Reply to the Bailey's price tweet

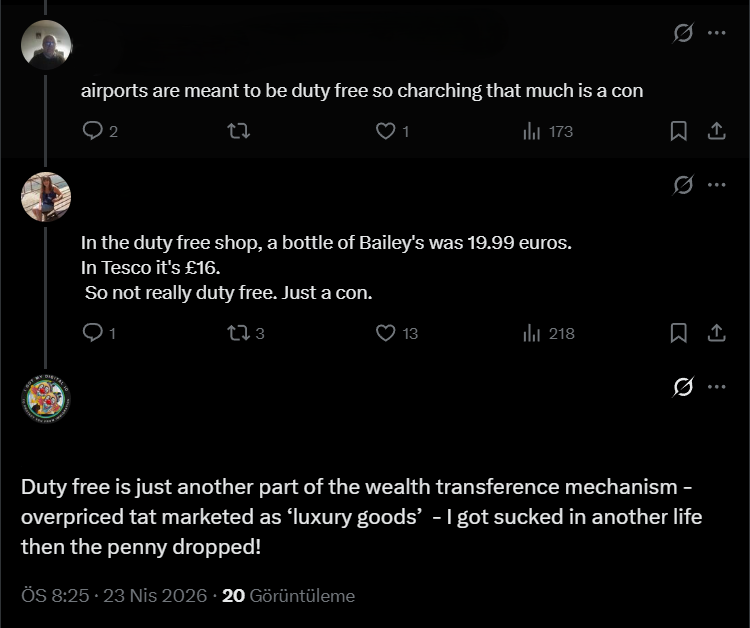tap(93, 333)
